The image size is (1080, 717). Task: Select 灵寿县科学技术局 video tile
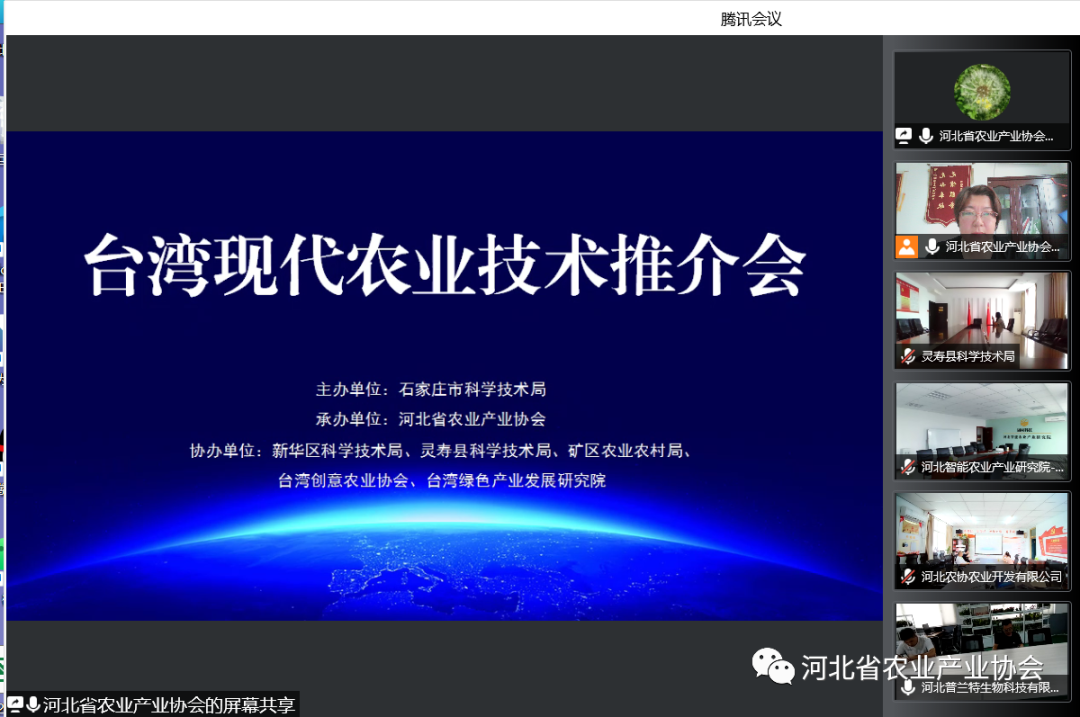click(x=982, y=320)
